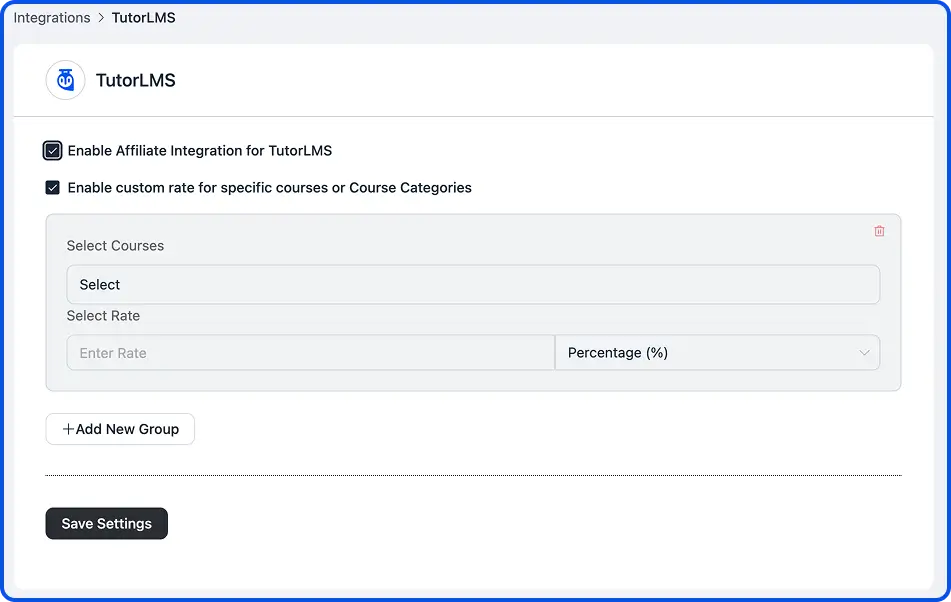
Task: Click the Add New Group button
Action: [120, 428]
